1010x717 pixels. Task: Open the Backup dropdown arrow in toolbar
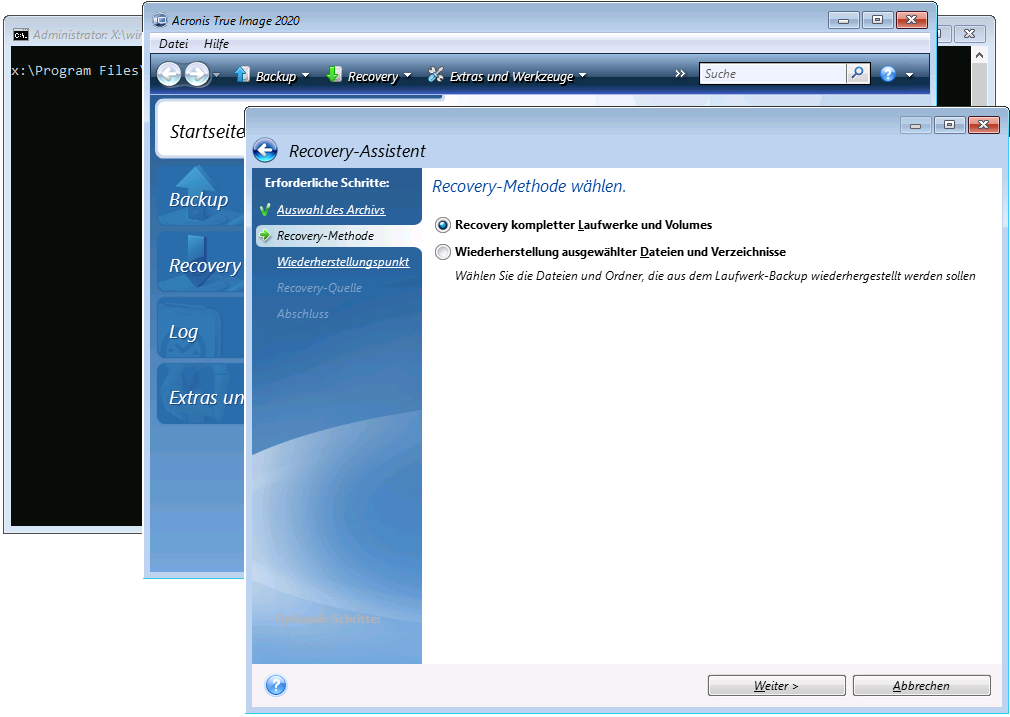click(x=305, y=76)
